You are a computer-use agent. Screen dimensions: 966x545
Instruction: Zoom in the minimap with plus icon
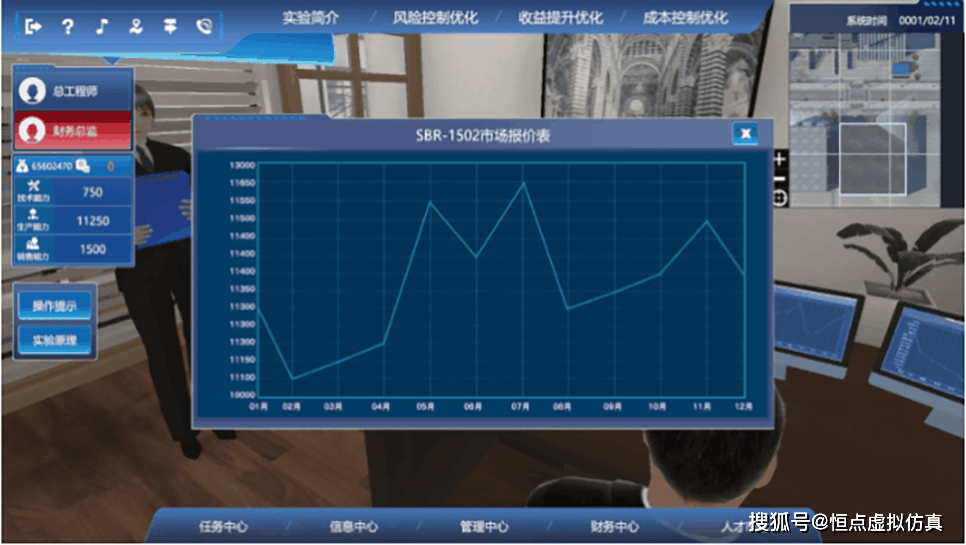point(780,158)
